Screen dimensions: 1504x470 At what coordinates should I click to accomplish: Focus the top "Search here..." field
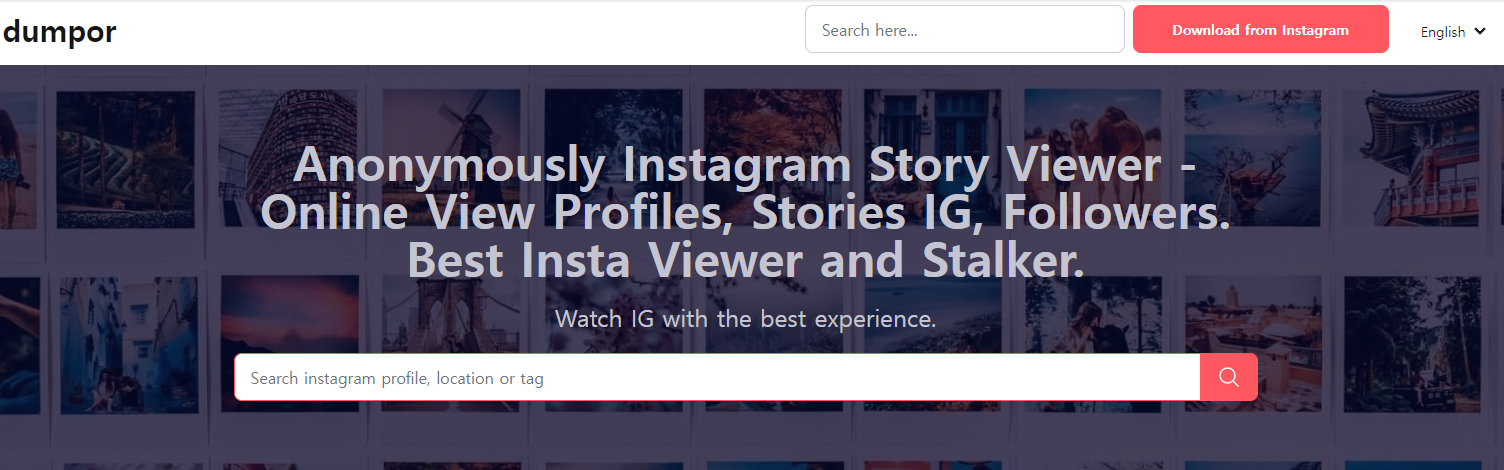point(965,29)
